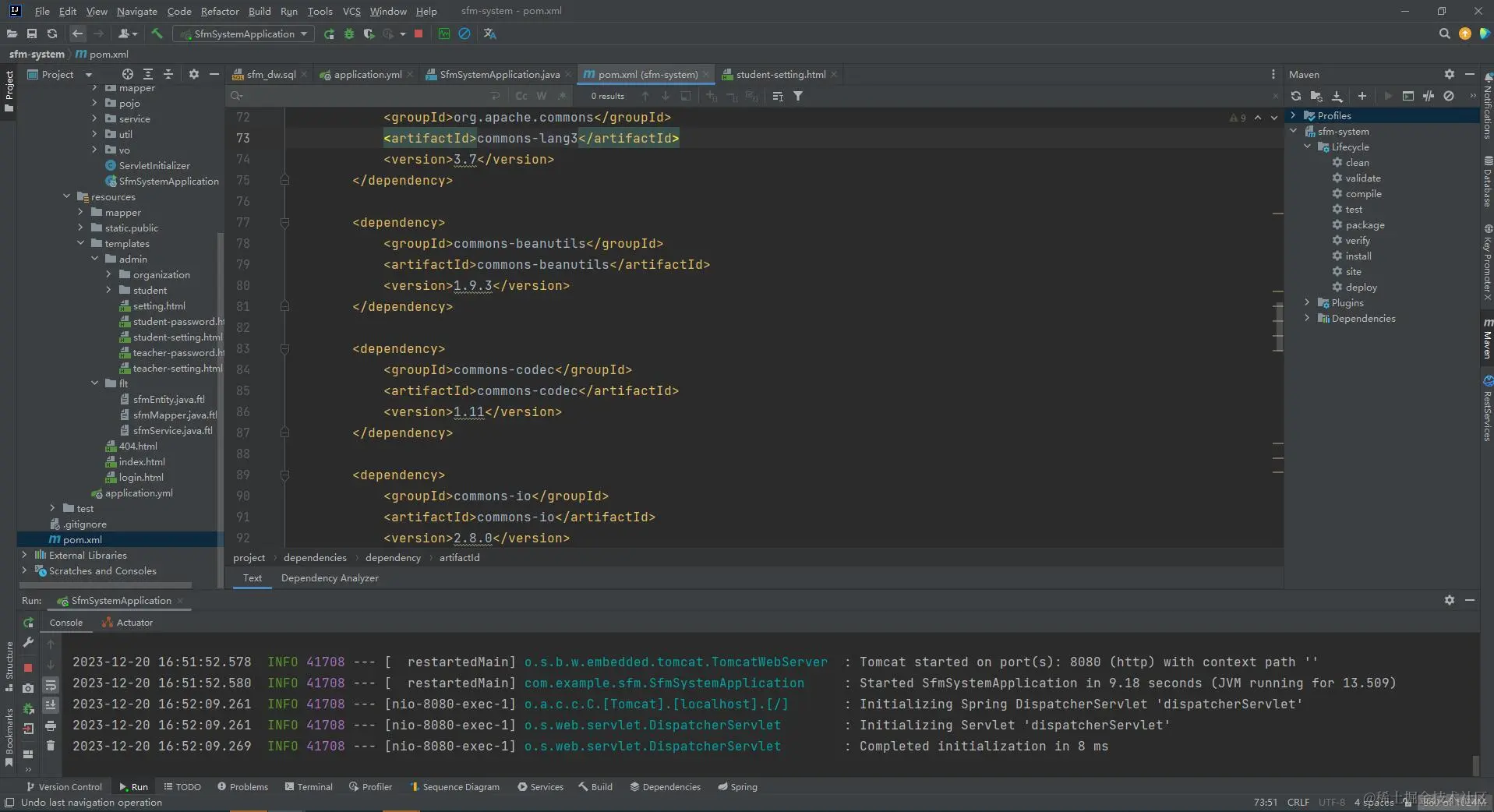Viewport: 1494px width, 812px height.
Task: Stop the application with the red square
Action: tap(419, 34)
